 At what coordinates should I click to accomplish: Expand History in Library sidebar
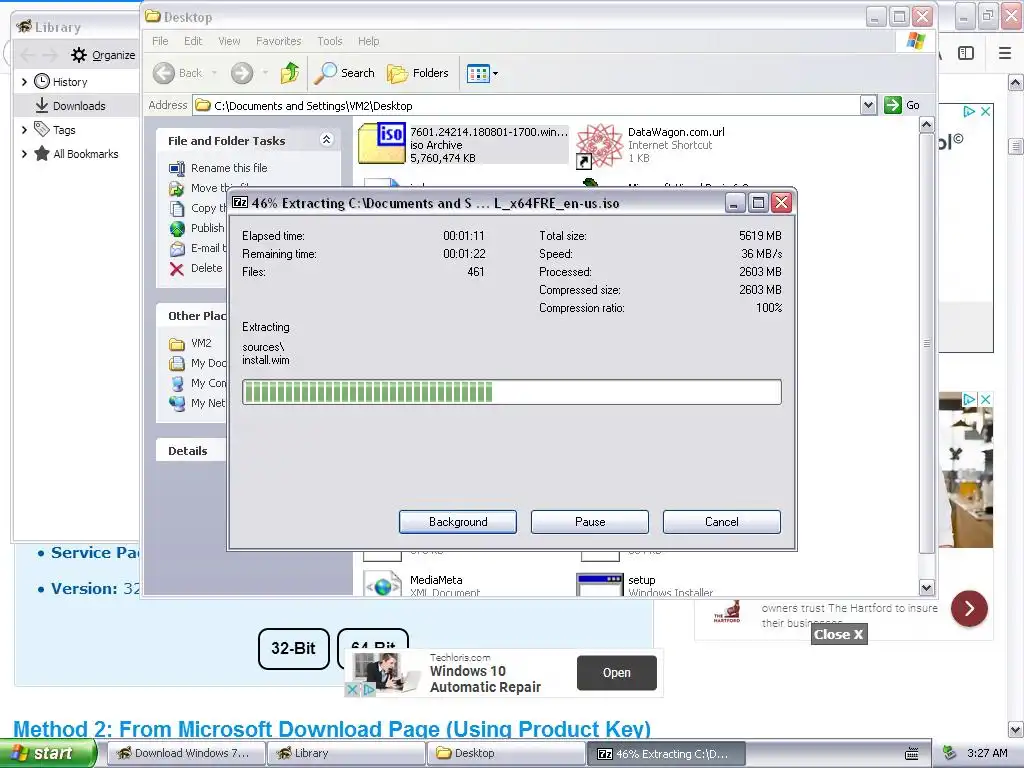tap(24, 82)
